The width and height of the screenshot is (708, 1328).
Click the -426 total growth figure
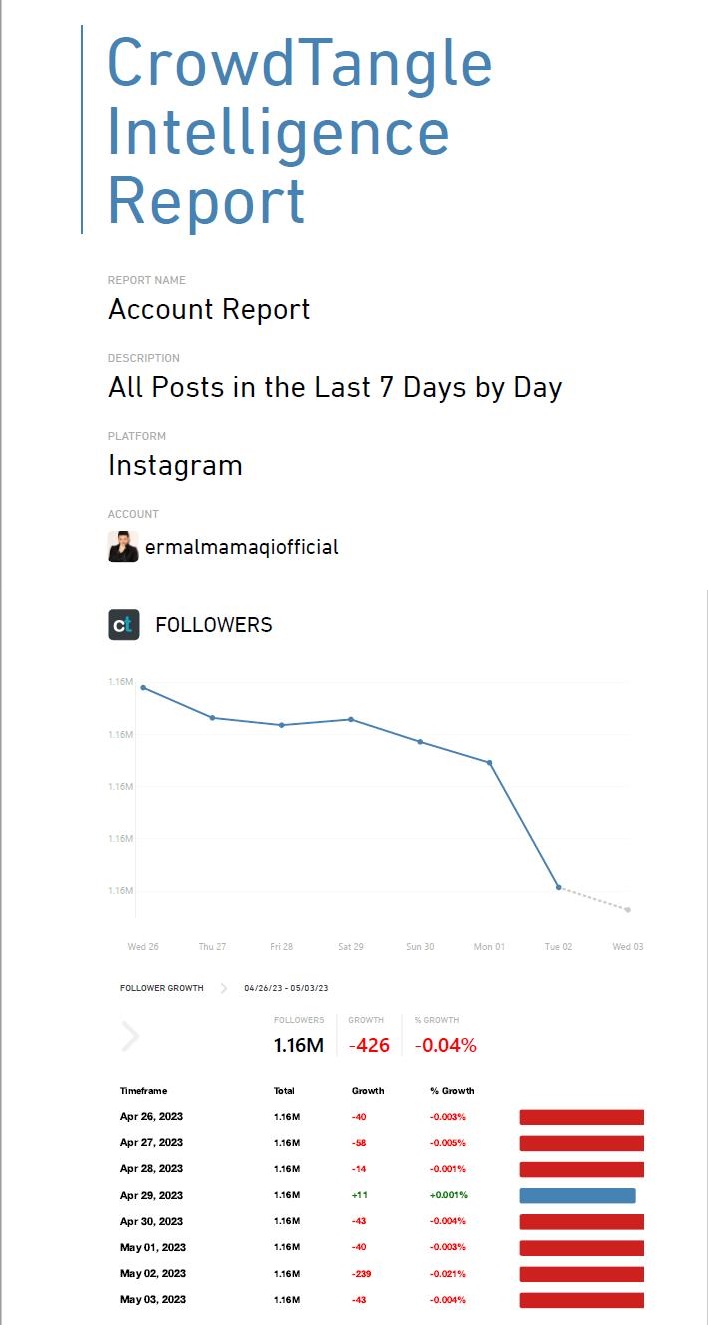coord(369,1046)
